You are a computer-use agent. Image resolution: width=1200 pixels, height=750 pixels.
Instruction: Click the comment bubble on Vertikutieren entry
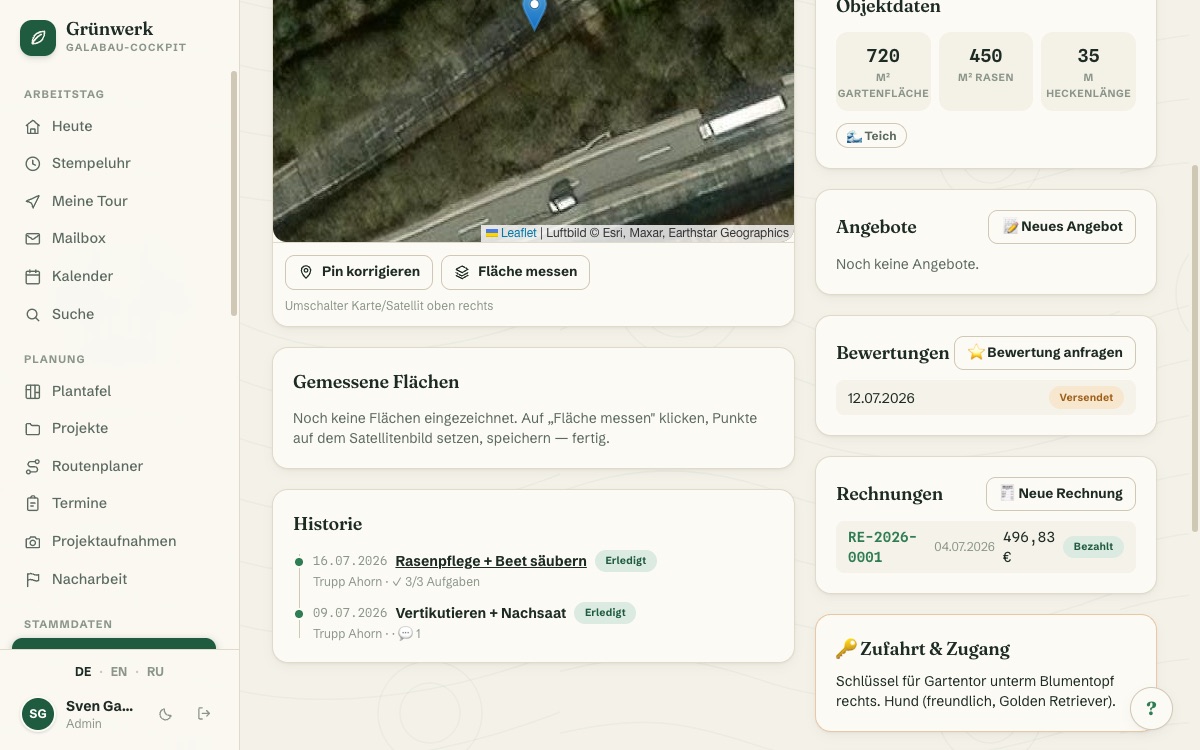(x=405, y=634)
